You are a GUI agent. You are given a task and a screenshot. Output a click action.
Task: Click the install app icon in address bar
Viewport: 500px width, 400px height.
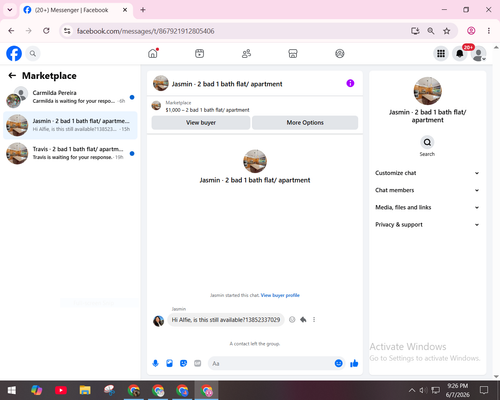pyautogui.click(x=415, y=31)
